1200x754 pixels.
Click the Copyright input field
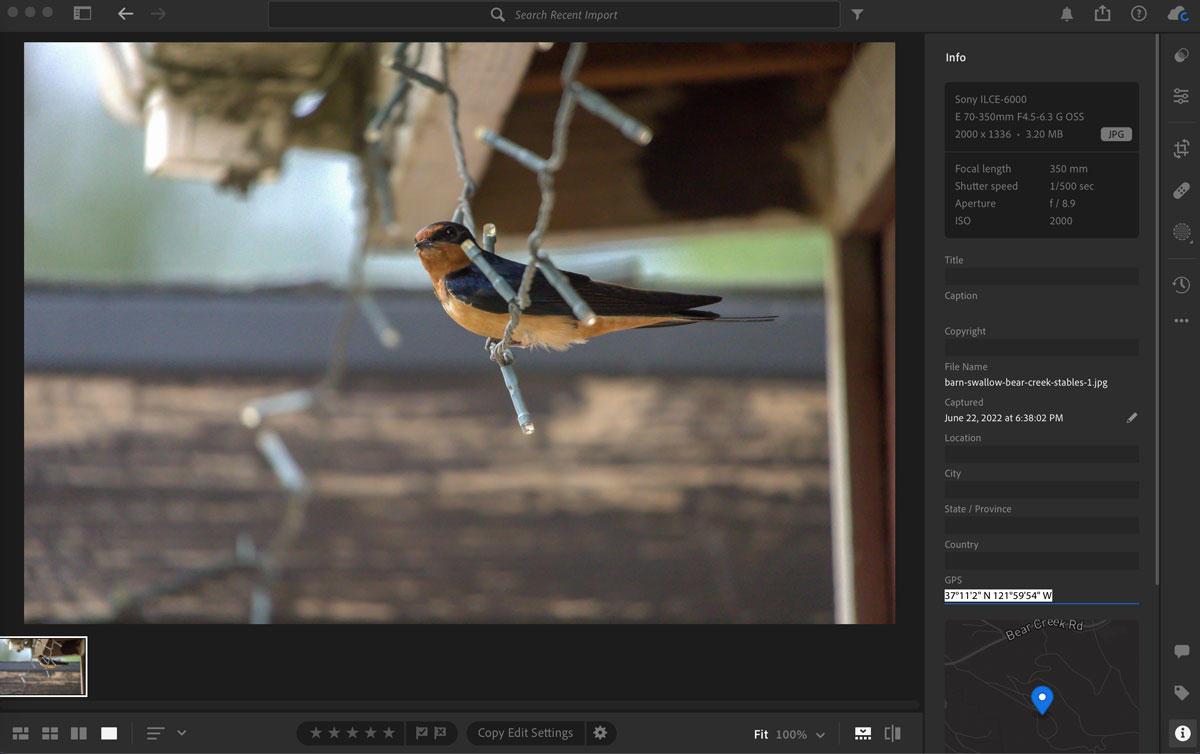click(x=1041, y=347)
